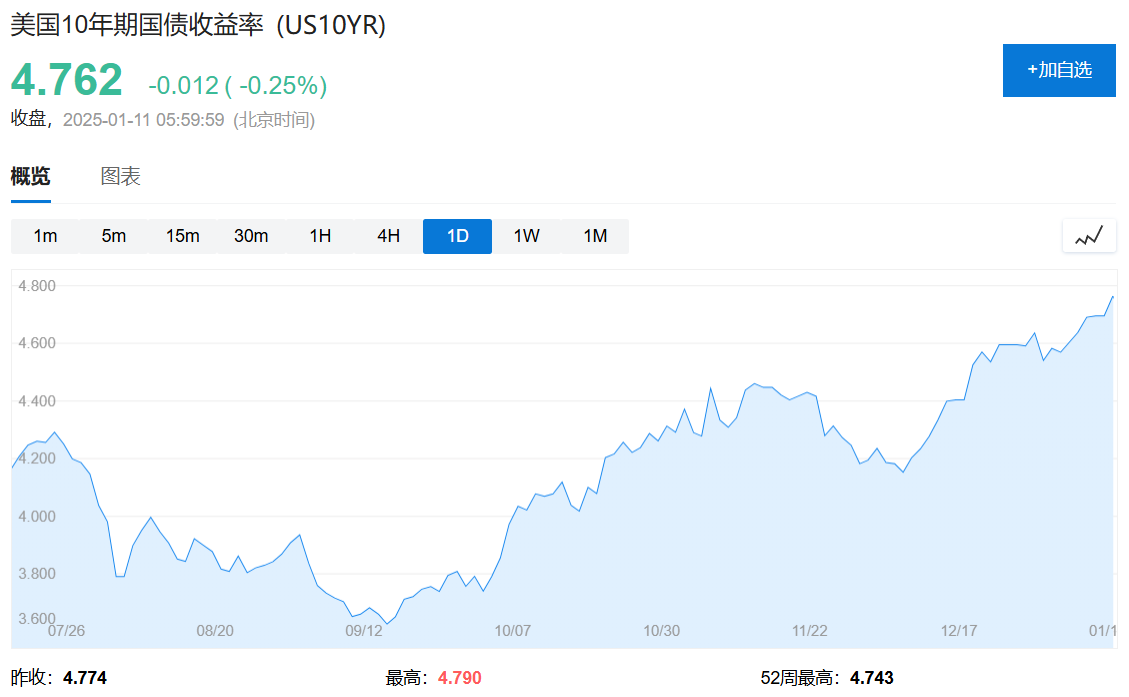Click the current yield value 4.762

(67, 80)
